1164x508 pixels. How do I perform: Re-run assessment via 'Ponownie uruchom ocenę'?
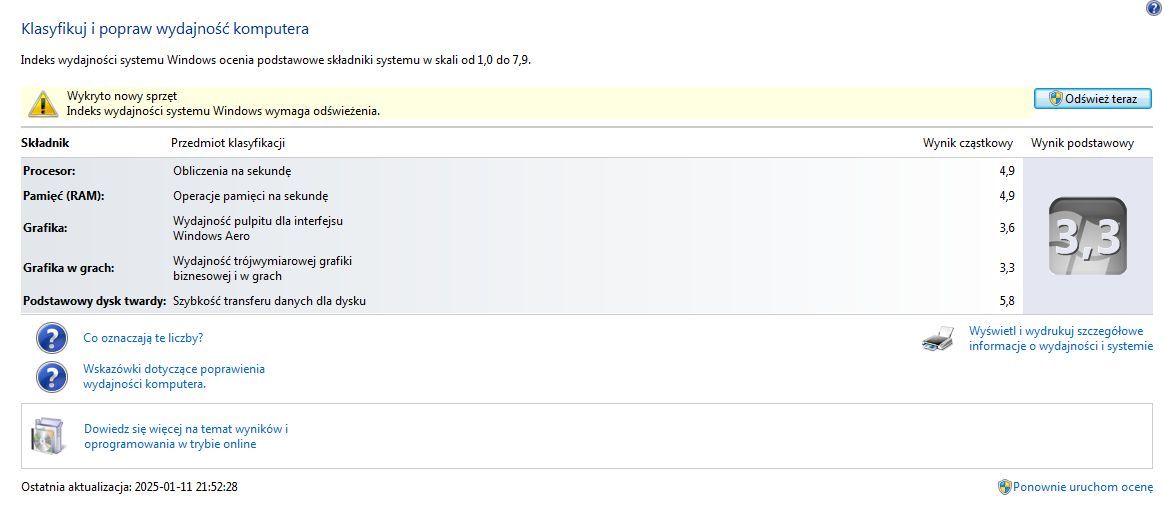click(x=1082, y=487)
